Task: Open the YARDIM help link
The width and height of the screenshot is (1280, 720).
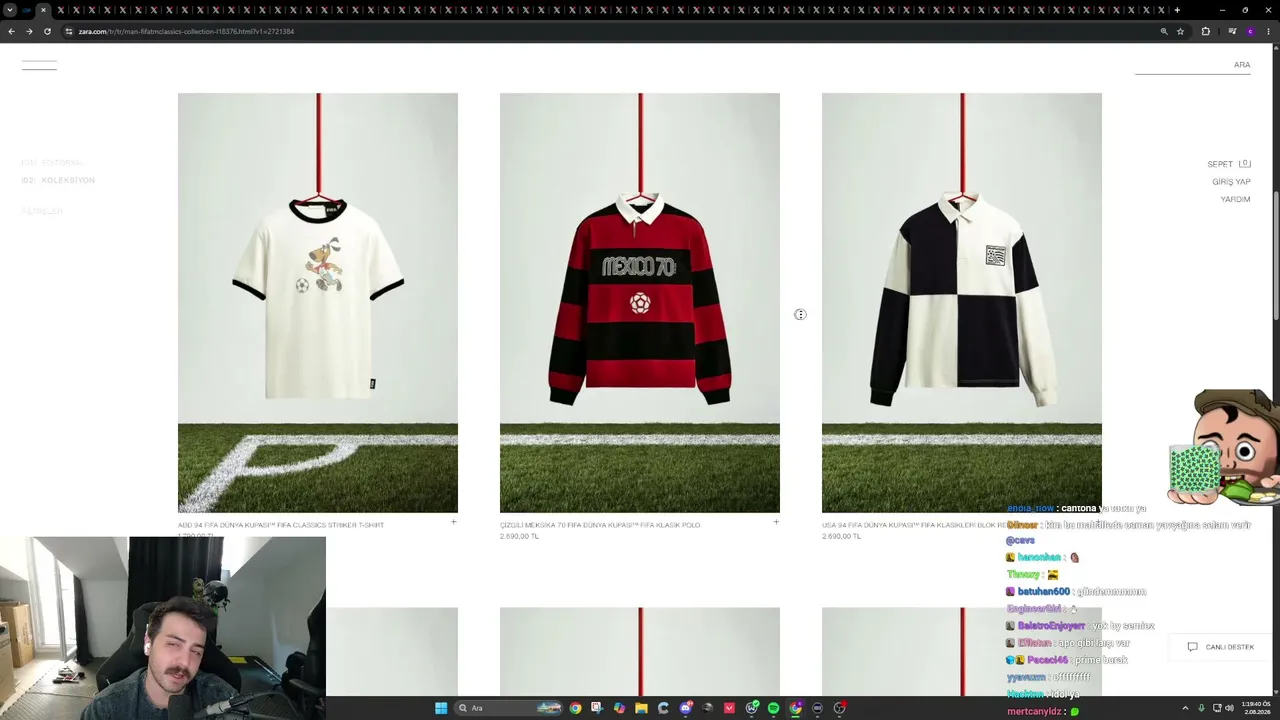Action: [x=1235, y=199]
